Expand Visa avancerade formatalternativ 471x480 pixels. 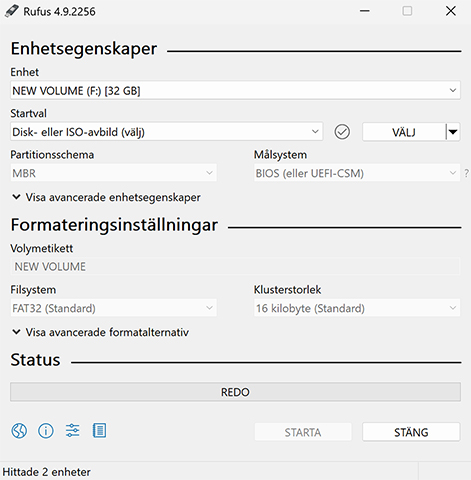(100, 332)
